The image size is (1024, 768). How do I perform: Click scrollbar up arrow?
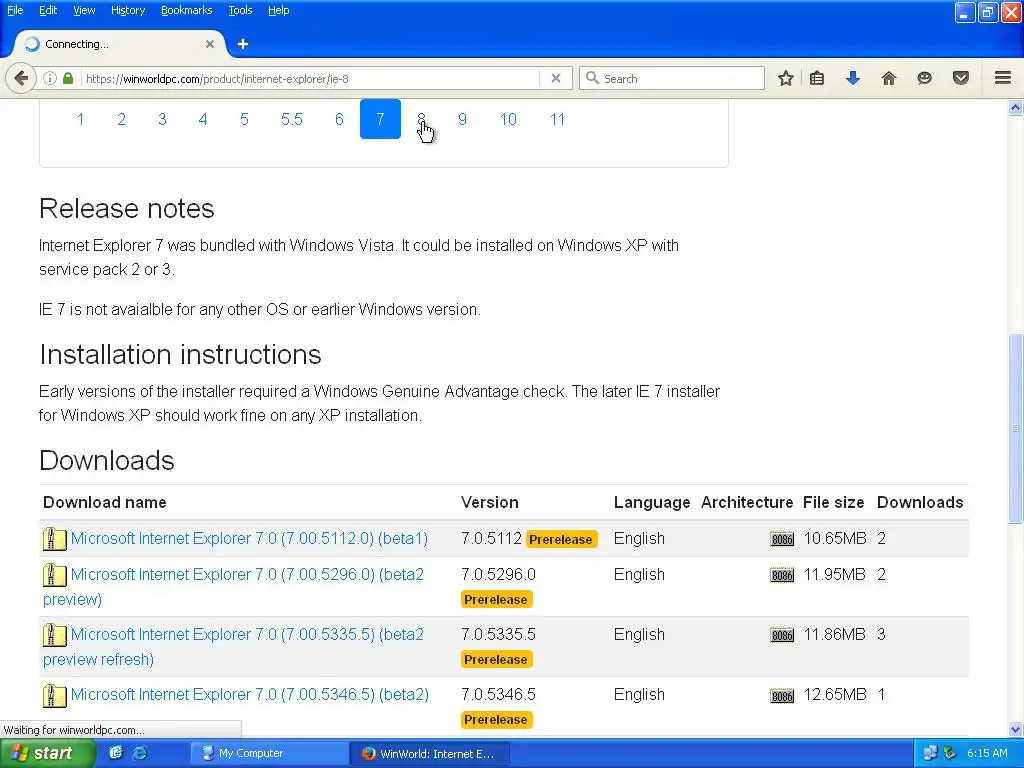coord(1016,108)
